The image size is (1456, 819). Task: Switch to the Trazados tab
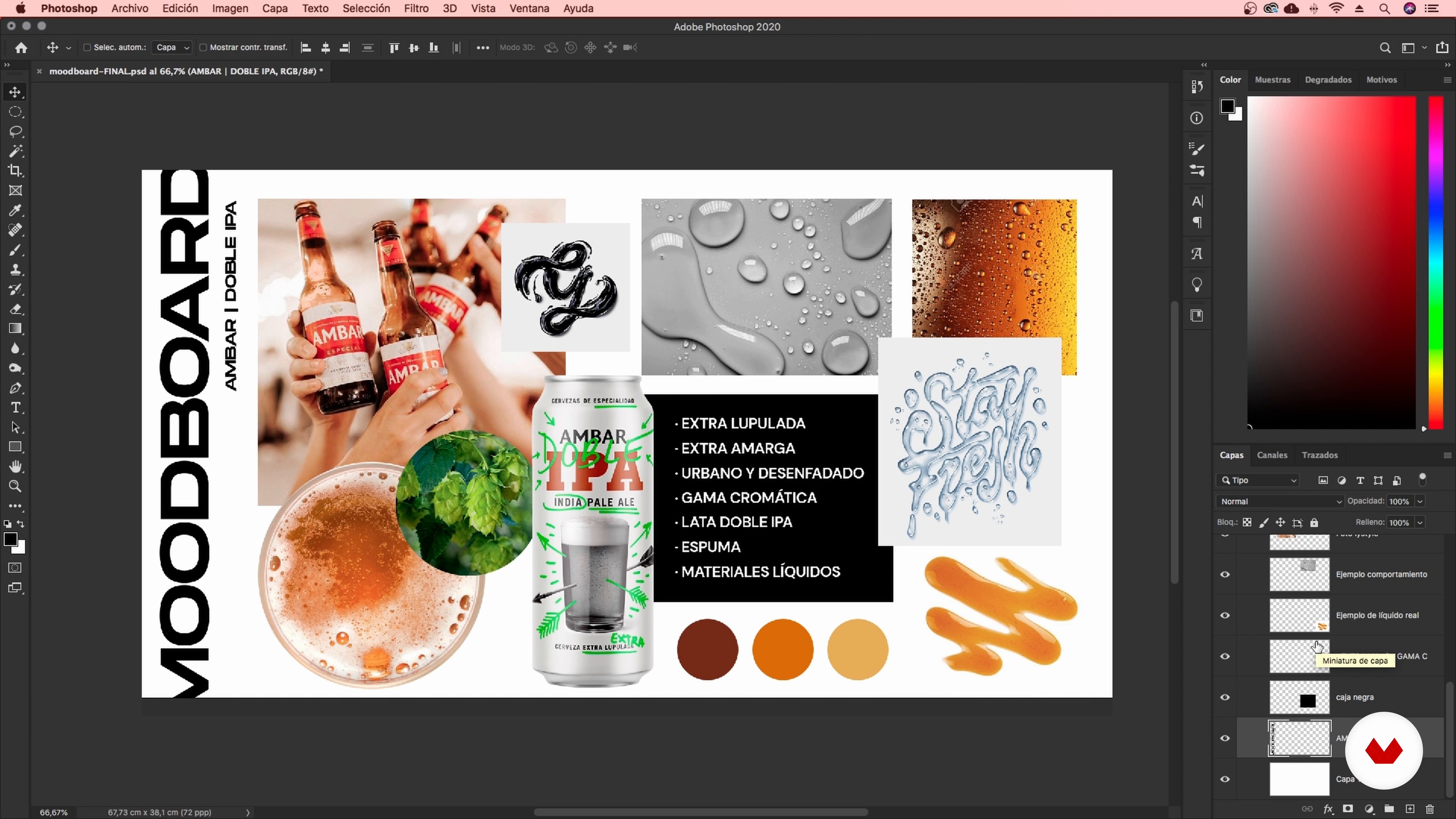click(x=1319, y=455)
